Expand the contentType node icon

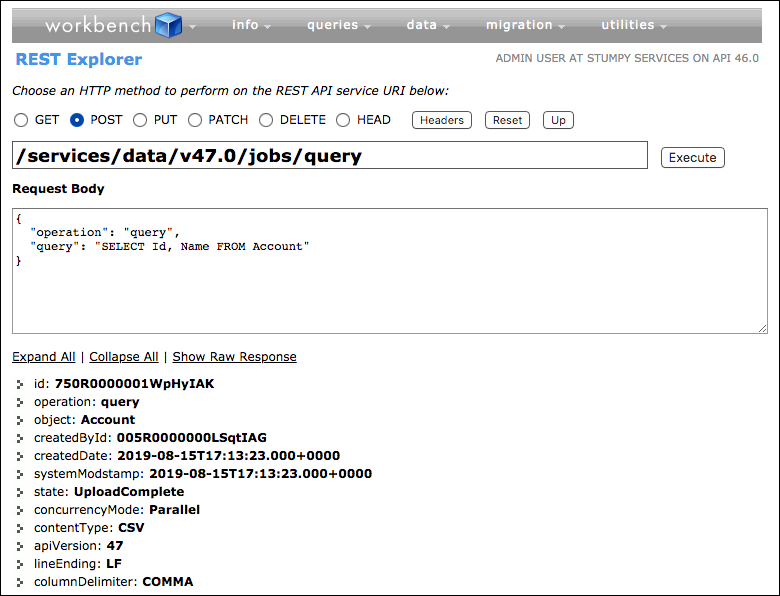pos(20,528)
